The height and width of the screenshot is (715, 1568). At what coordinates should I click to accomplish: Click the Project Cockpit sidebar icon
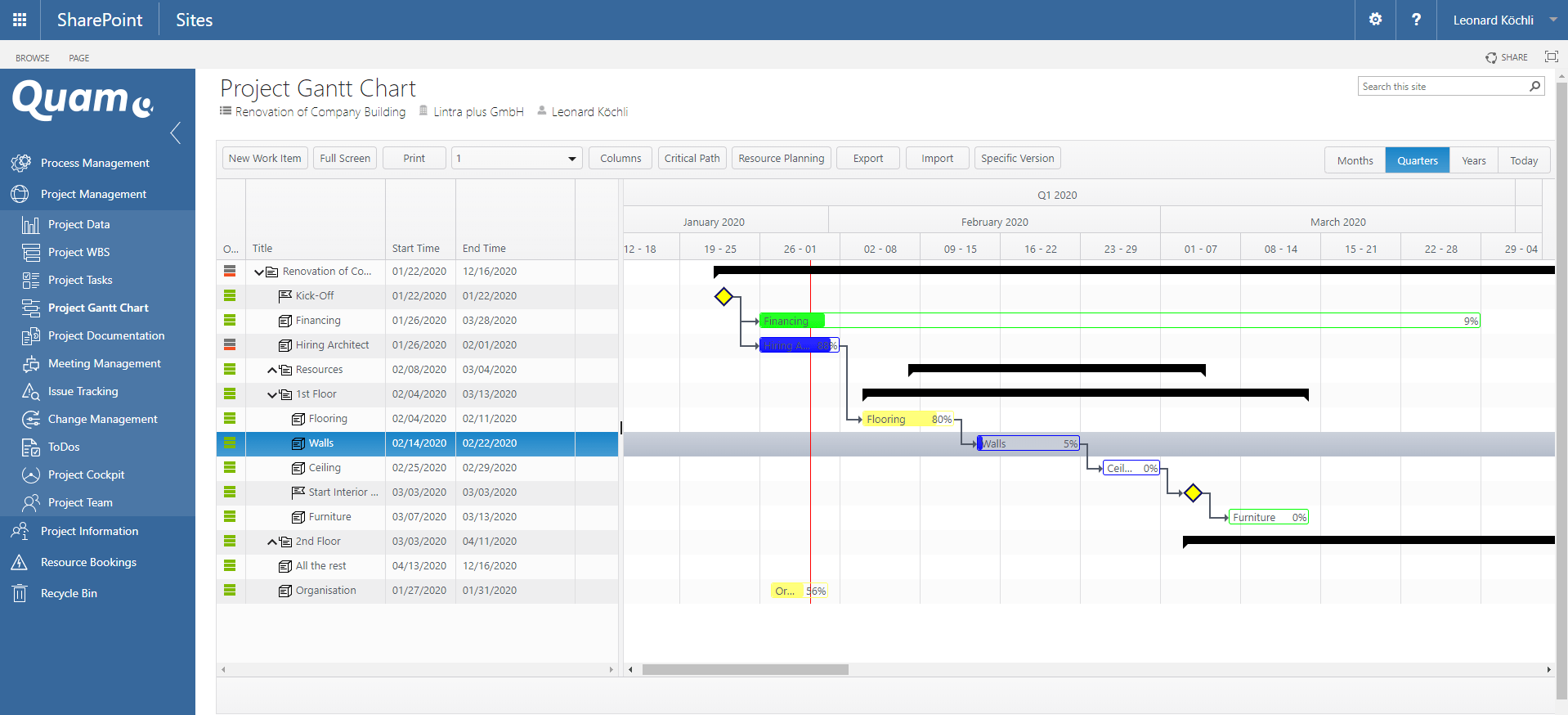(31, 474)
